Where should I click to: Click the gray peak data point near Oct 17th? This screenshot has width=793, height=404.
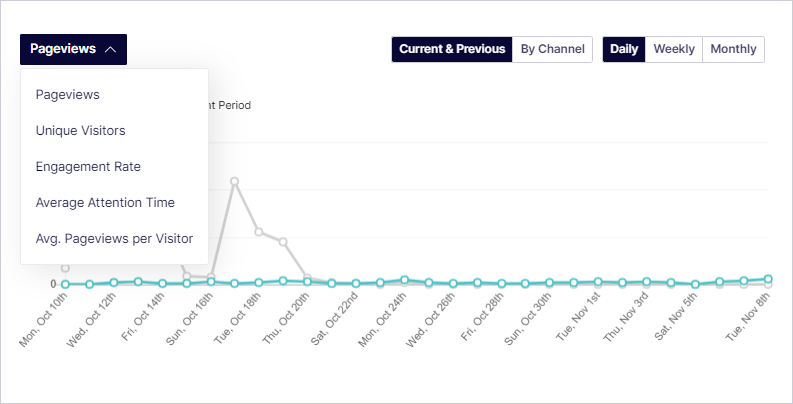pyautogui.click(x=234, y=181)
